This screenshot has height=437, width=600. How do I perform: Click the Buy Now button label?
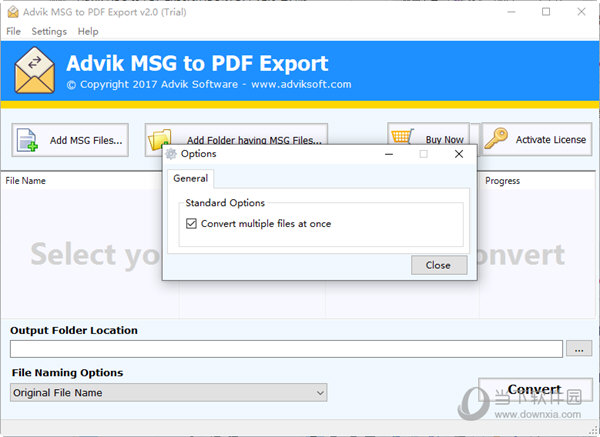coord(444,140)
